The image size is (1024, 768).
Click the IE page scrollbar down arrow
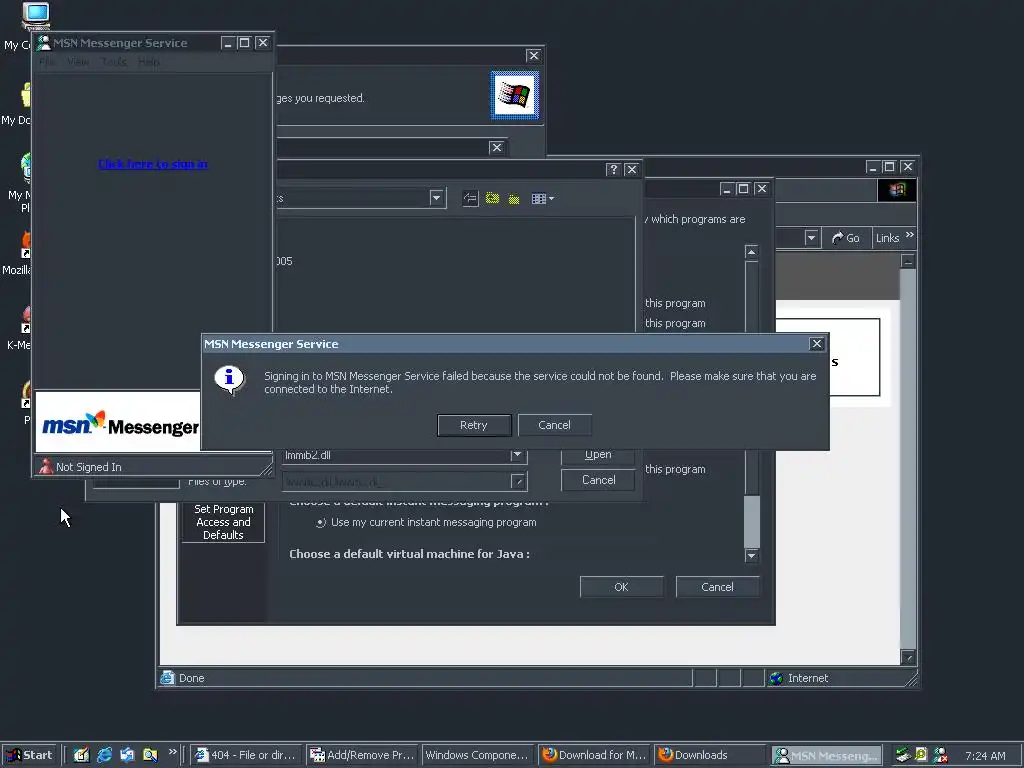(x=908, y=657)
